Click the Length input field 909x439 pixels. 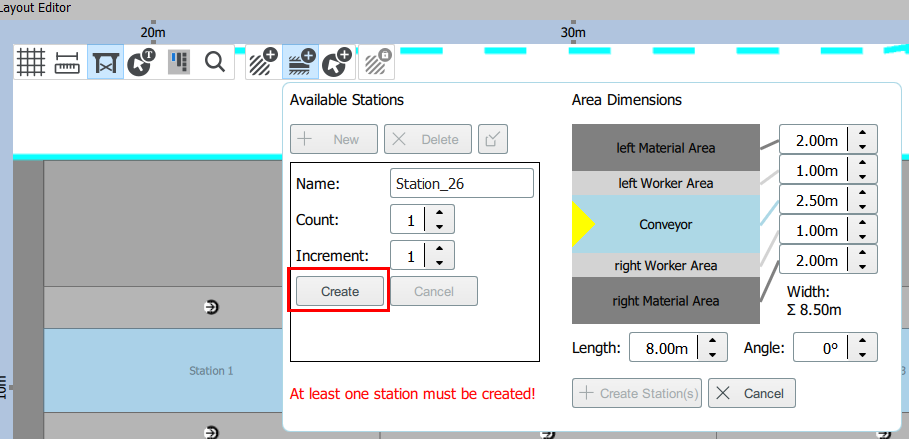pos(664,347)
